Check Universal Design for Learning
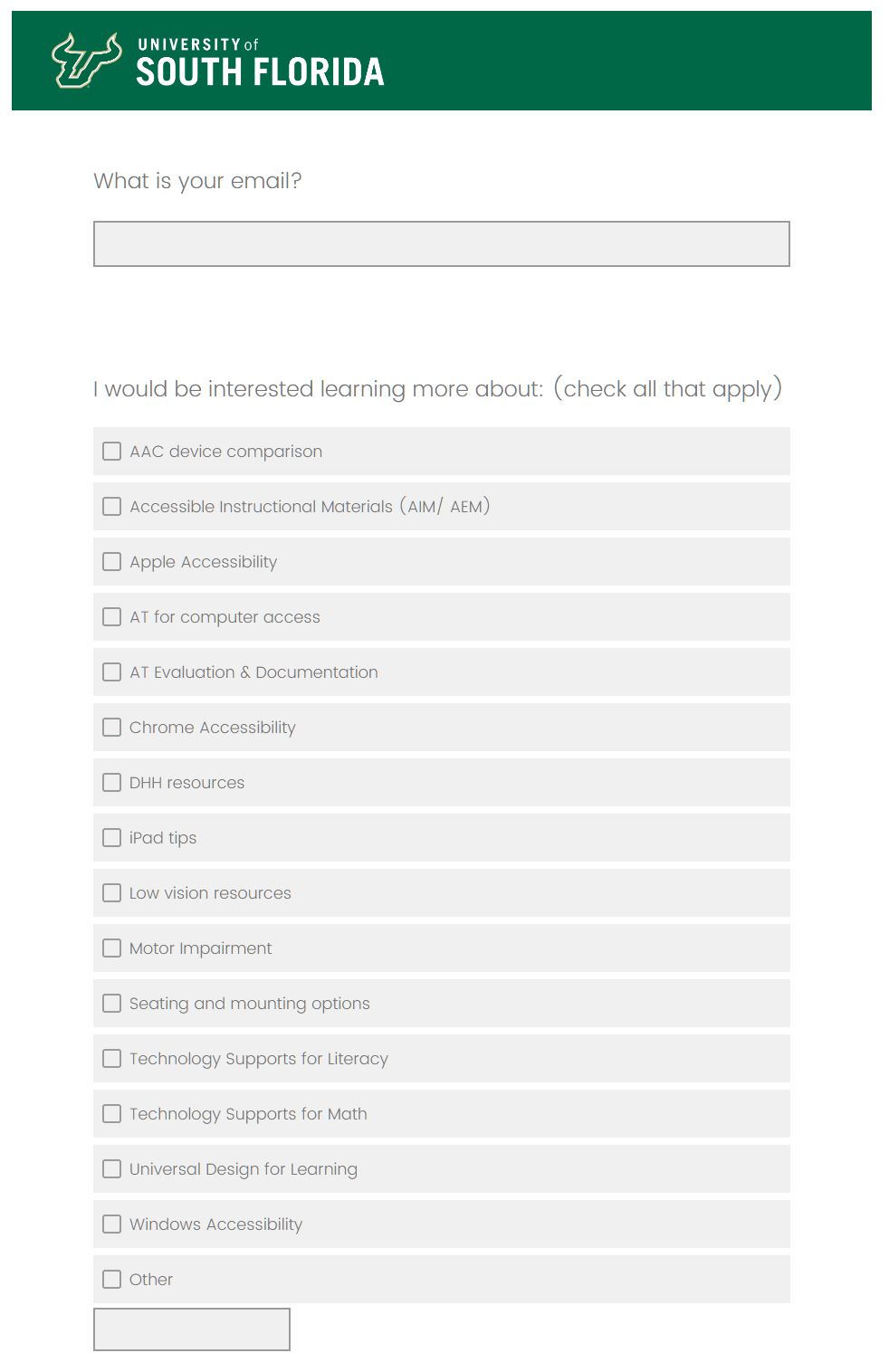The width and height of the screenshot is (889, 1372). pyautogui.click(x=111, y=1168)
